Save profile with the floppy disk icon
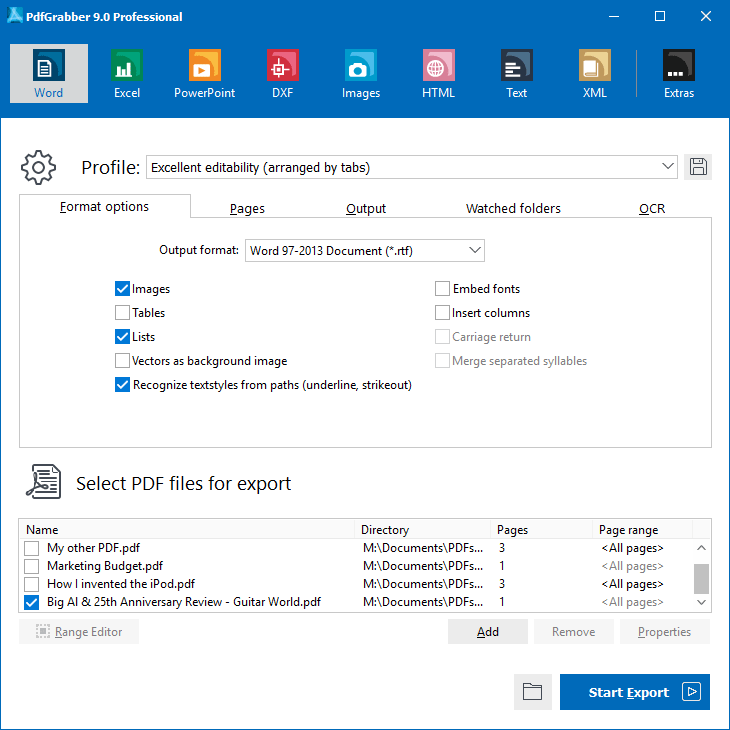 [x=697, y=167]
